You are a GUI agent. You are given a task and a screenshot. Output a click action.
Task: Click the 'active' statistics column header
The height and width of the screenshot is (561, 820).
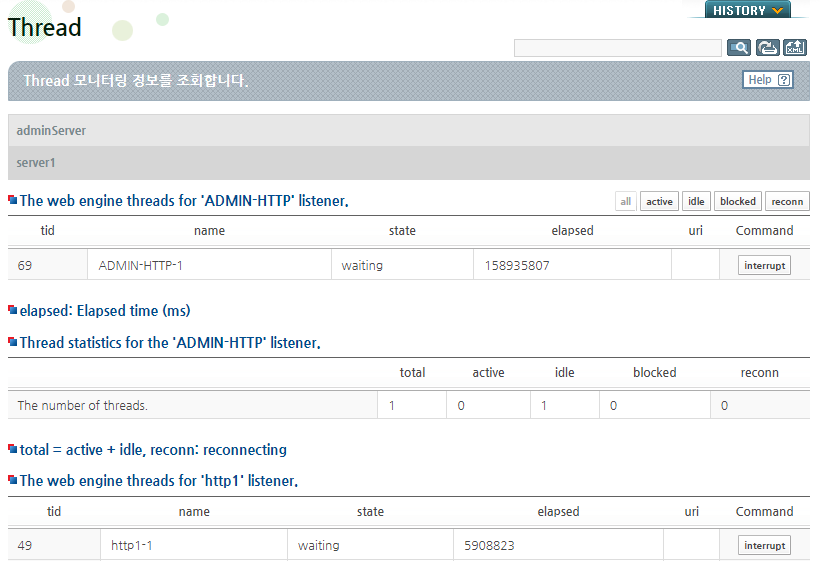click(488, 373)
